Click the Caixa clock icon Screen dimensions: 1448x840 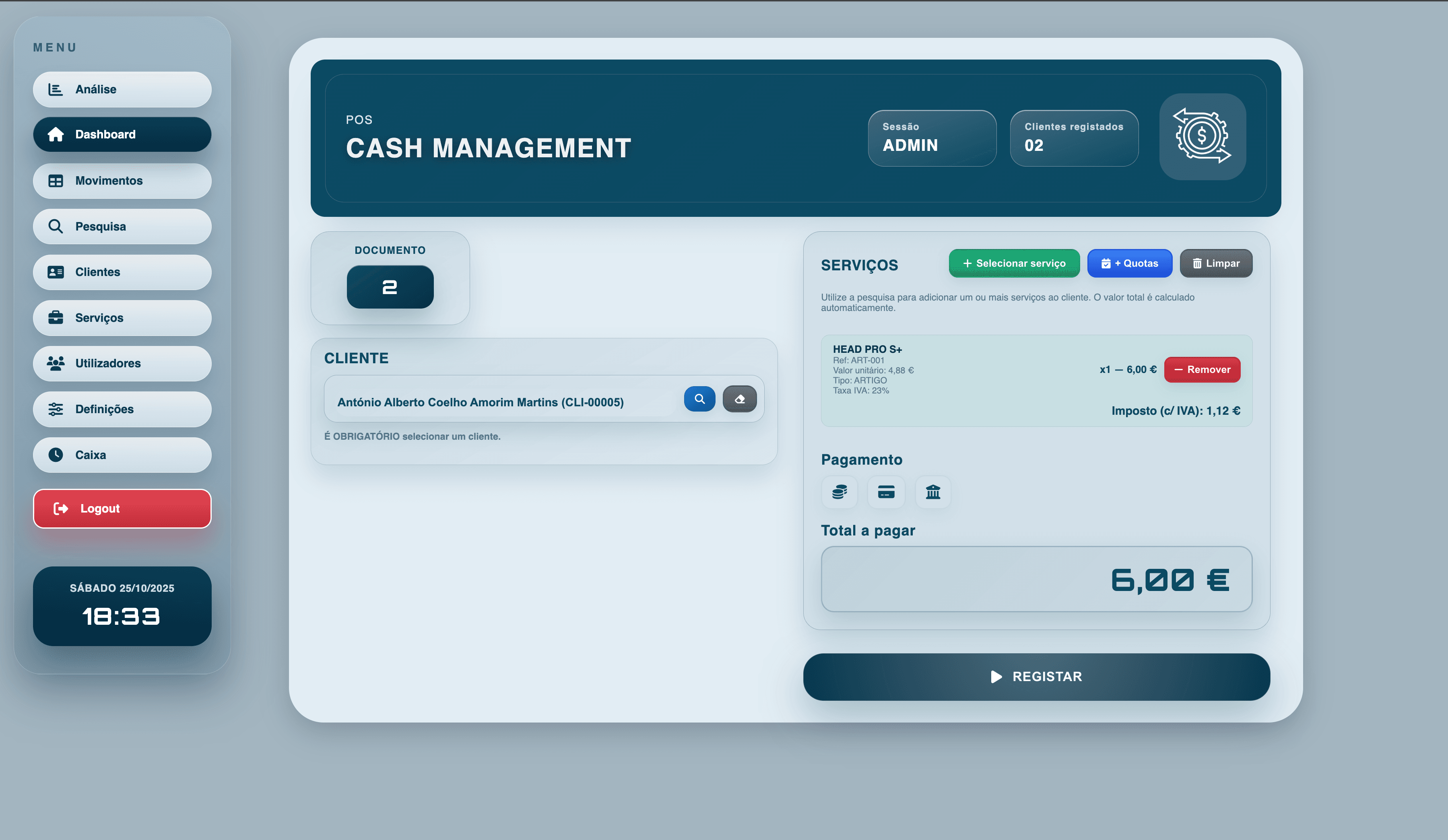click(55, 455)
